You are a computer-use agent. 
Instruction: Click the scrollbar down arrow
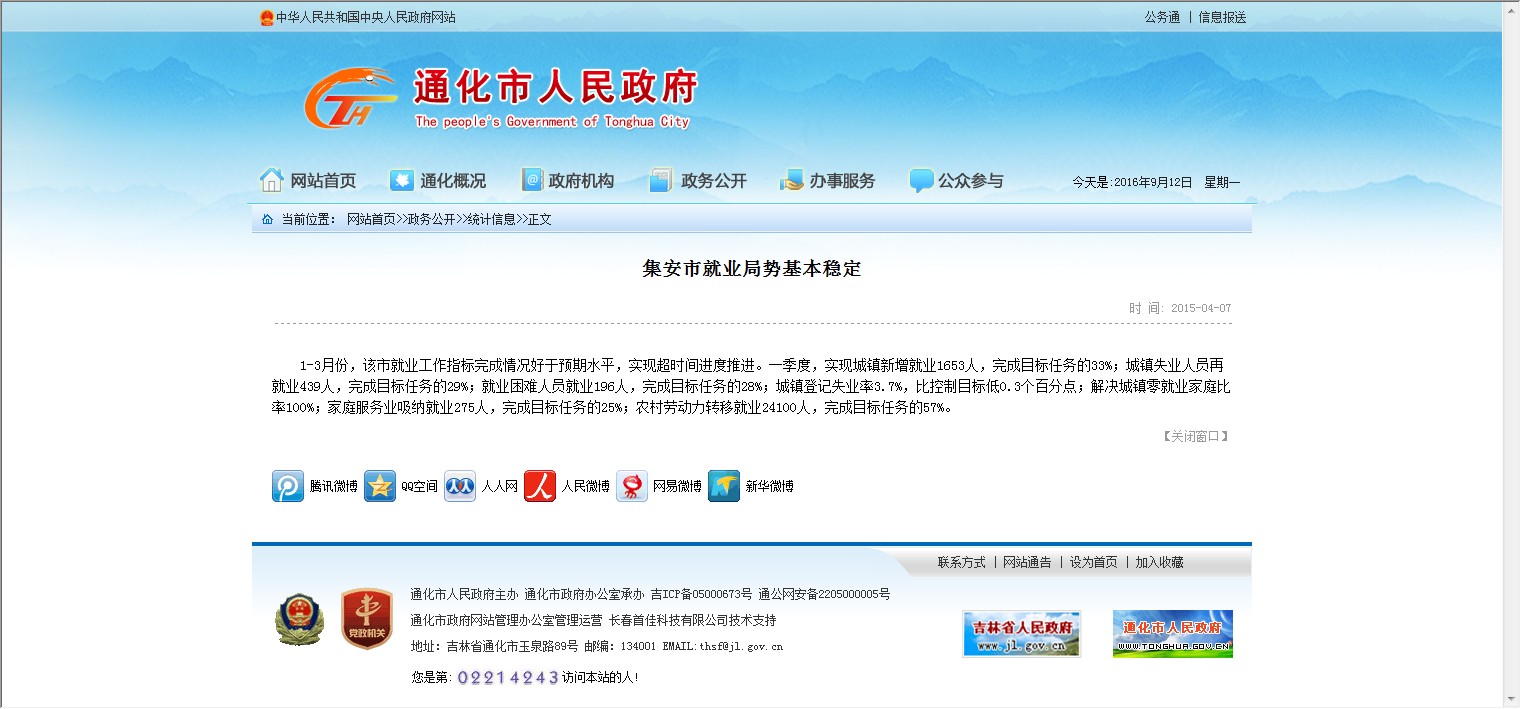[x=1510, y=699]
